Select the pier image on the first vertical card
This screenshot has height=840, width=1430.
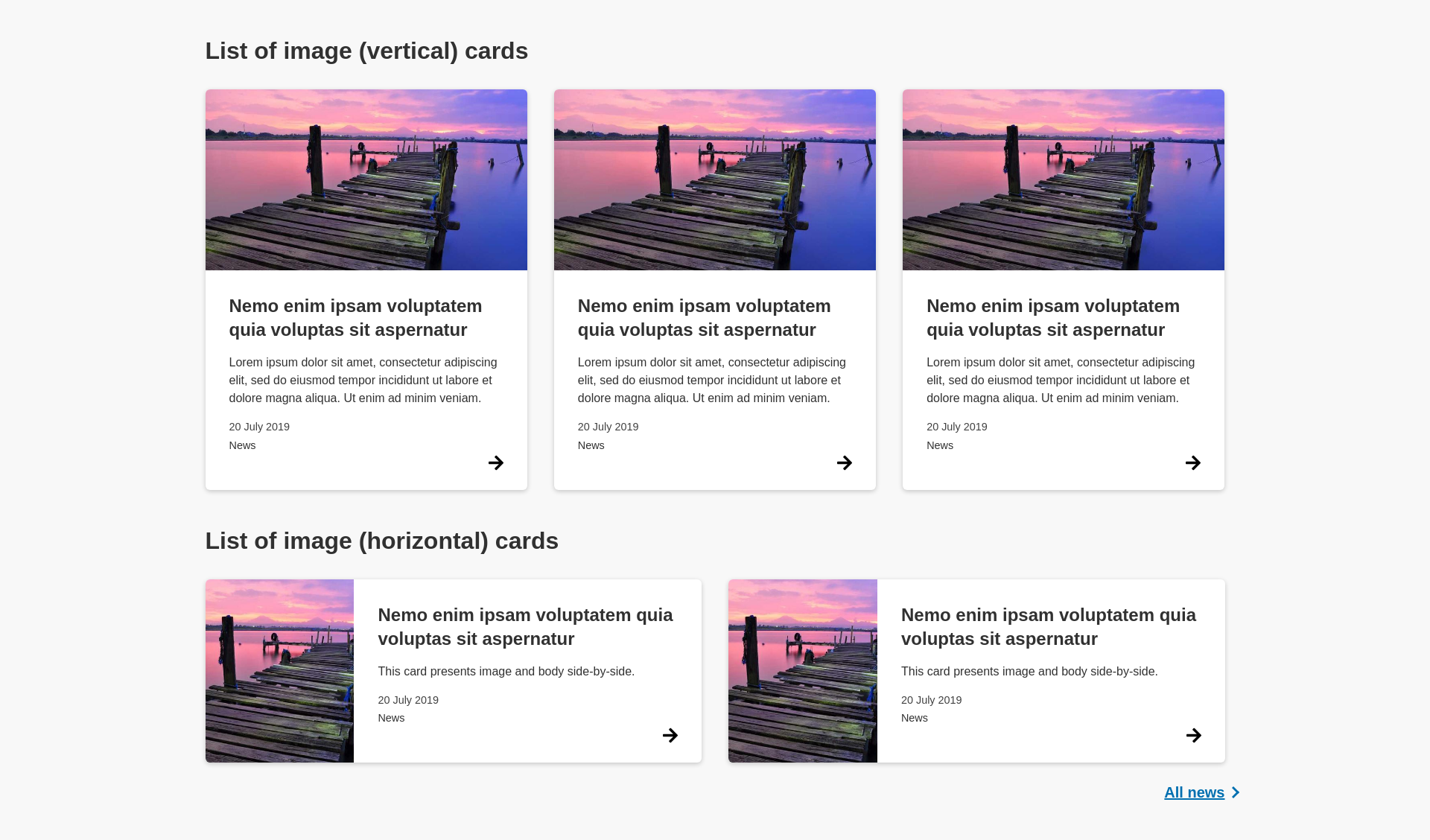click(x=366, y=179)
